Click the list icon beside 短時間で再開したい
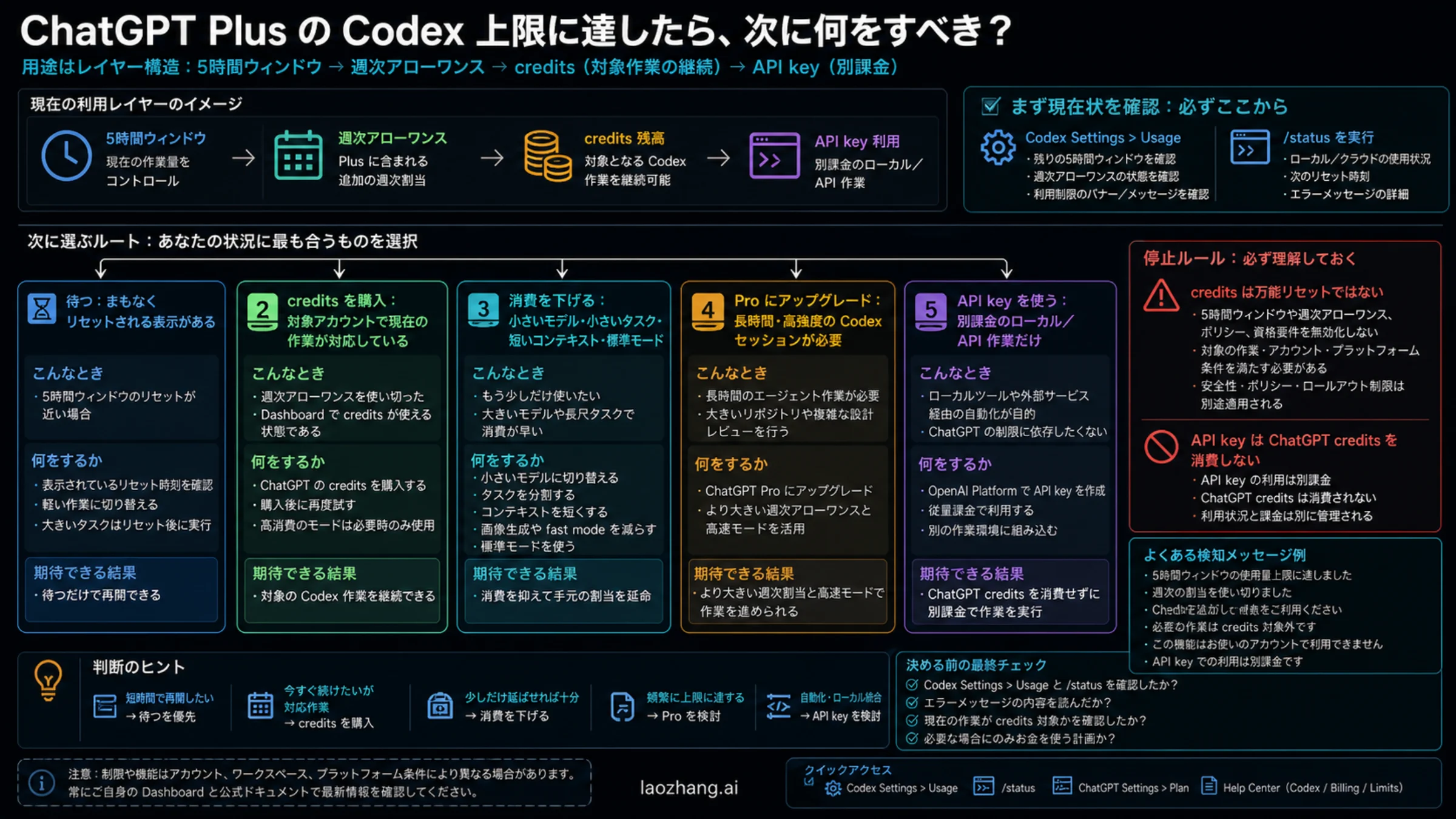This screenshot has height=819, width=1456. pyautogui.click(x=105, y=706)
